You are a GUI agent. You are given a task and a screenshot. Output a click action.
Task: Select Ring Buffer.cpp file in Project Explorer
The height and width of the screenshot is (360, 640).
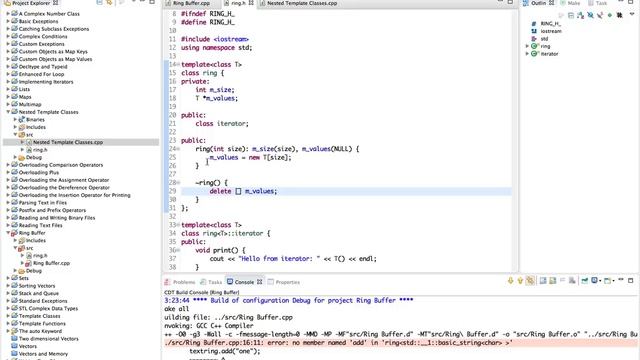(51, 263)
